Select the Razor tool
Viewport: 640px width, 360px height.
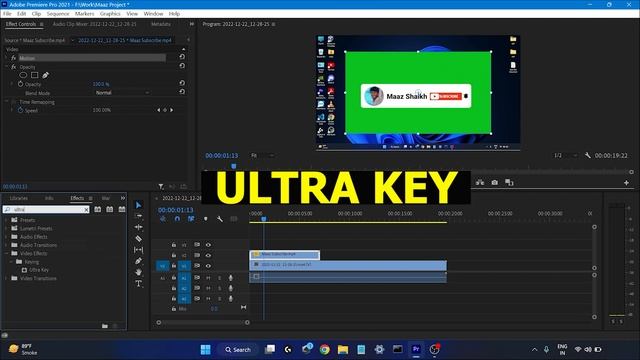click(x=138, y=238)
